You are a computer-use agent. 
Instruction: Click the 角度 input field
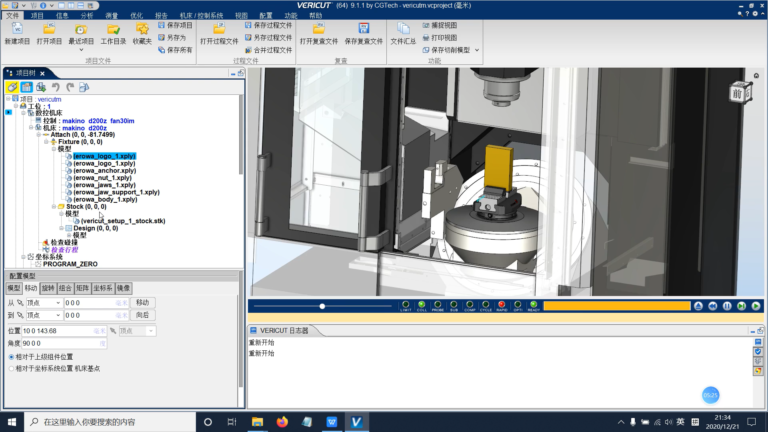click(64, 343)
